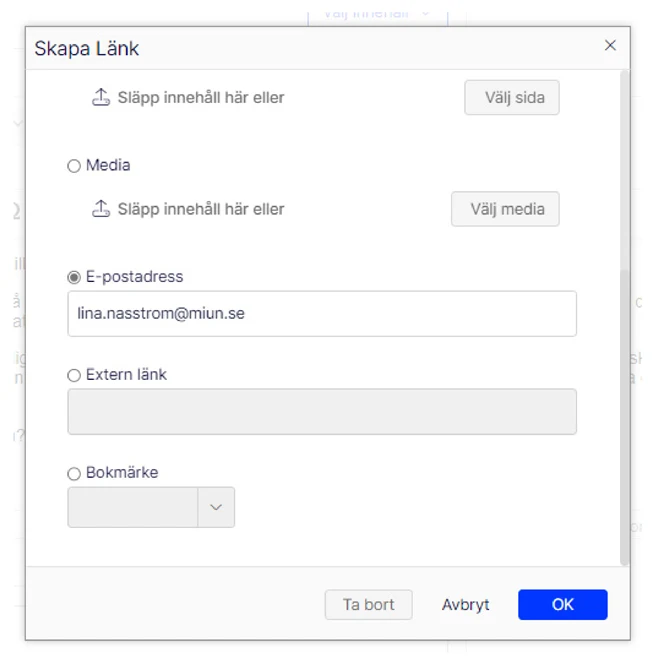Select the Media radio button
This screenshot has height=670, width=655.
point(74,166)
